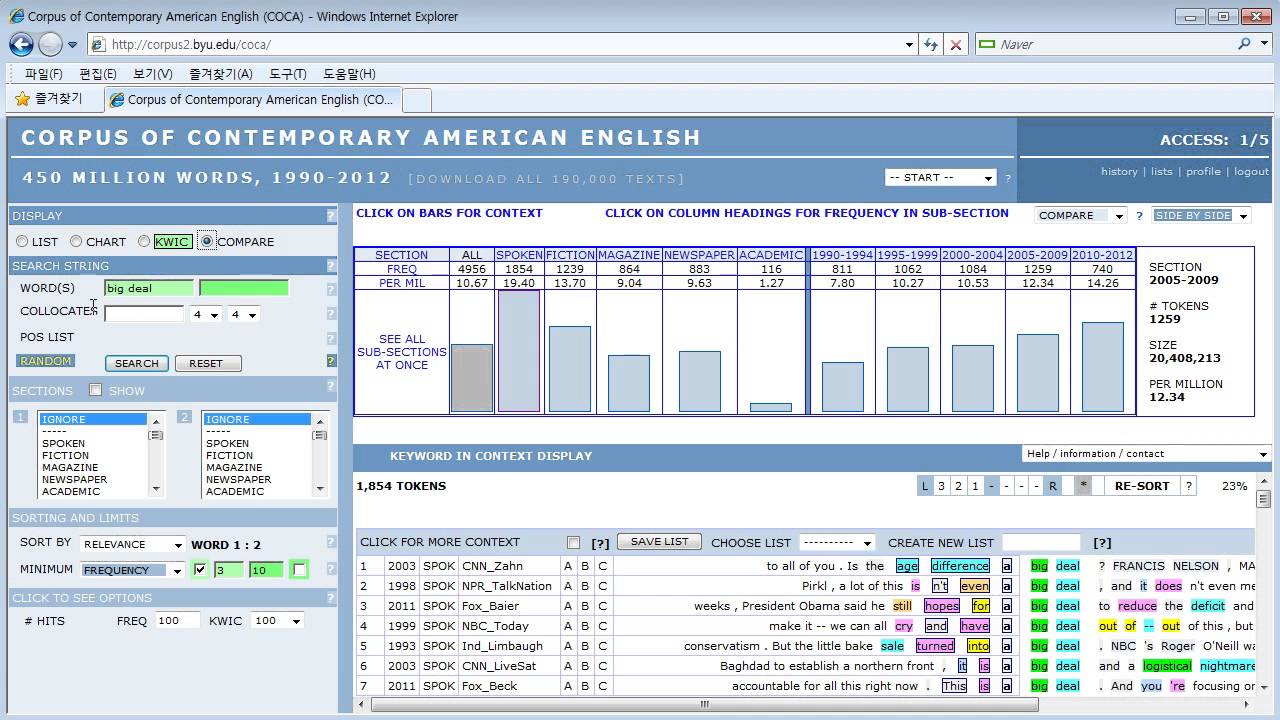1280x720 pixels.
Task: Click the SAVE LIST button
Action: click(660, 542)
